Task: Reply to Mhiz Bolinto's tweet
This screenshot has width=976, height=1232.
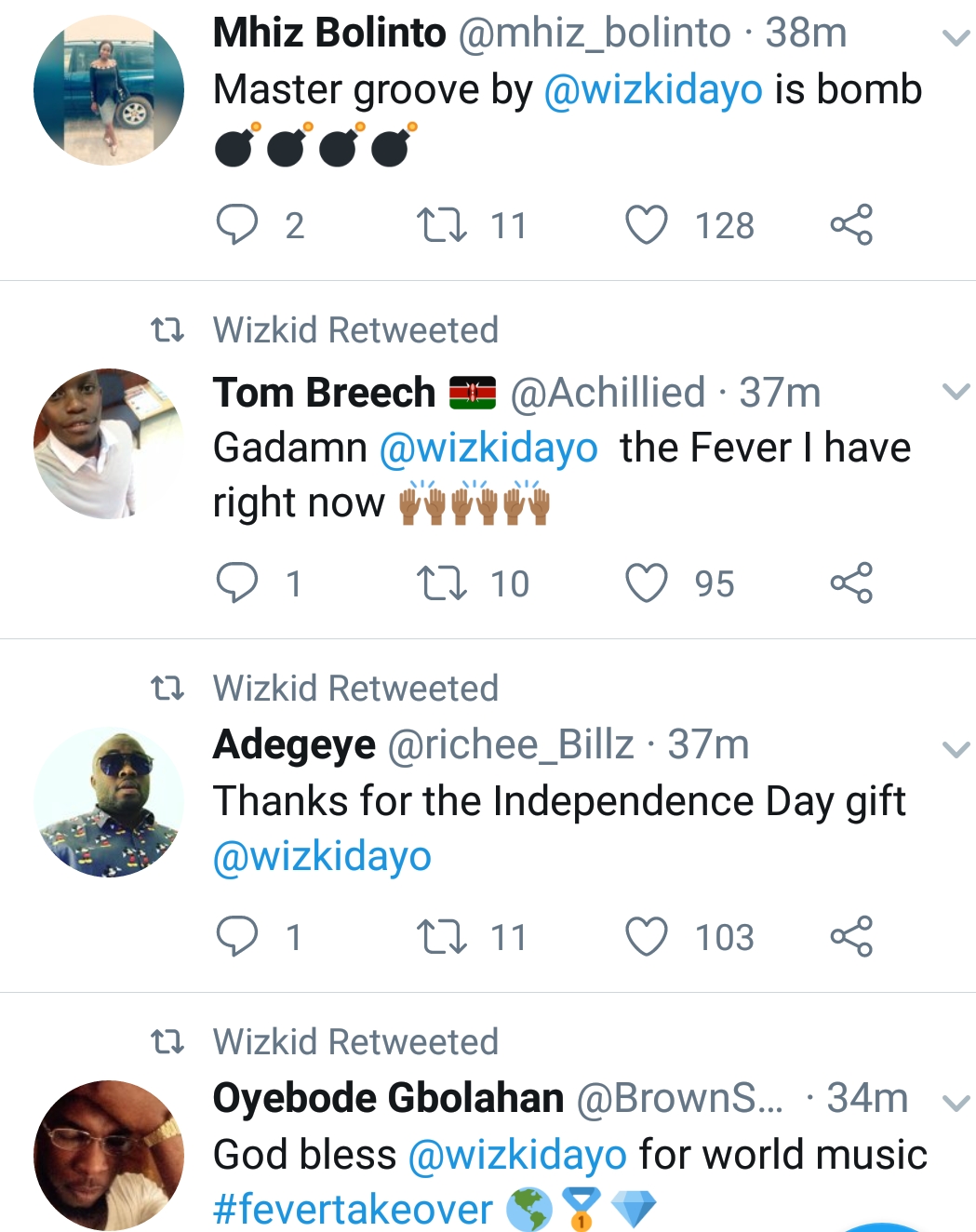Action: click(236, 225)
